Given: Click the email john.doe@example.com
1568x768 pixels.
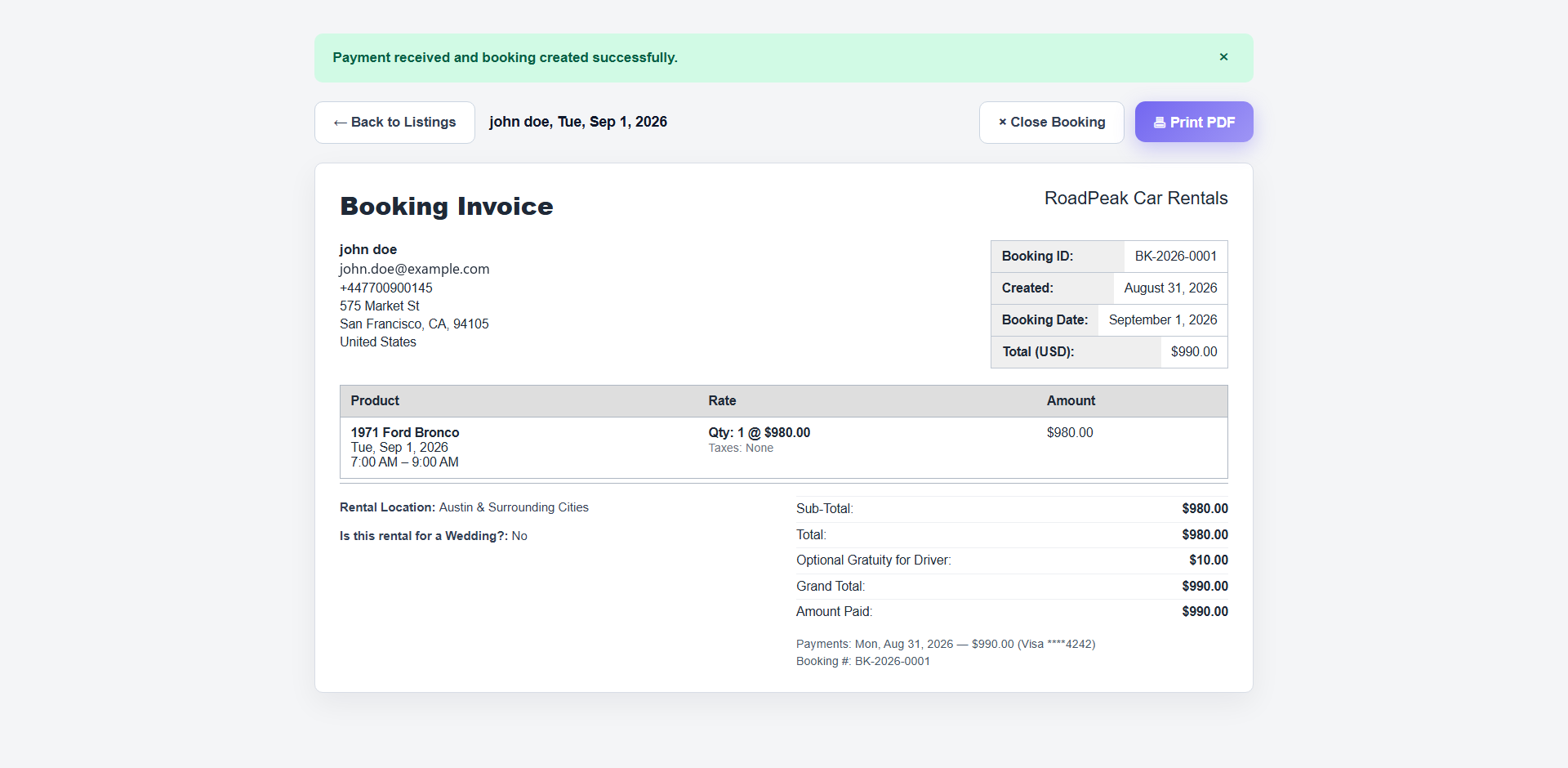Looking at the screenshot, I should tap(415, 269).
